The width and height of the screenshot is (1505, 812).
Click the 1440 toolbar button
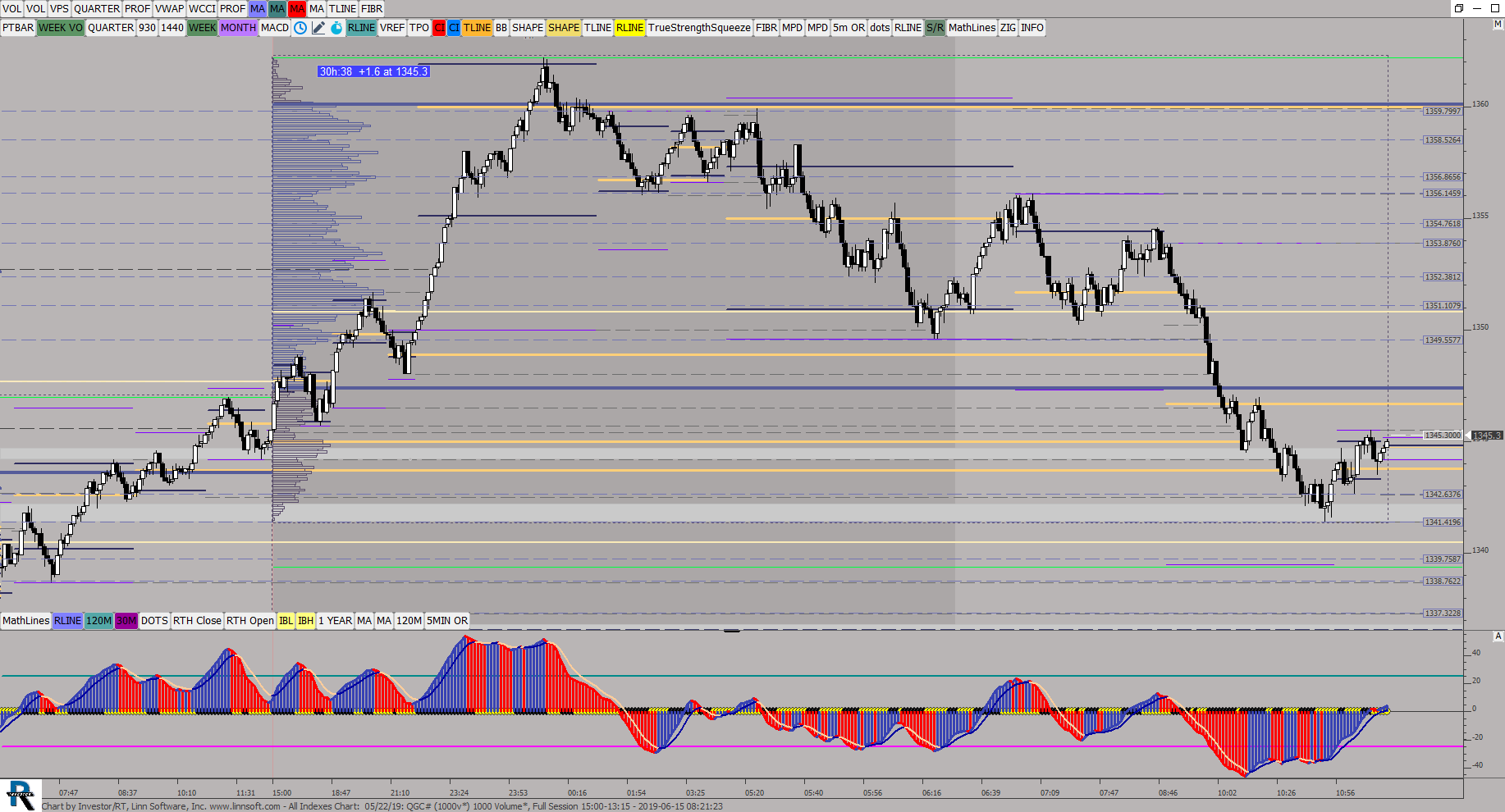(x=172, y=28)
